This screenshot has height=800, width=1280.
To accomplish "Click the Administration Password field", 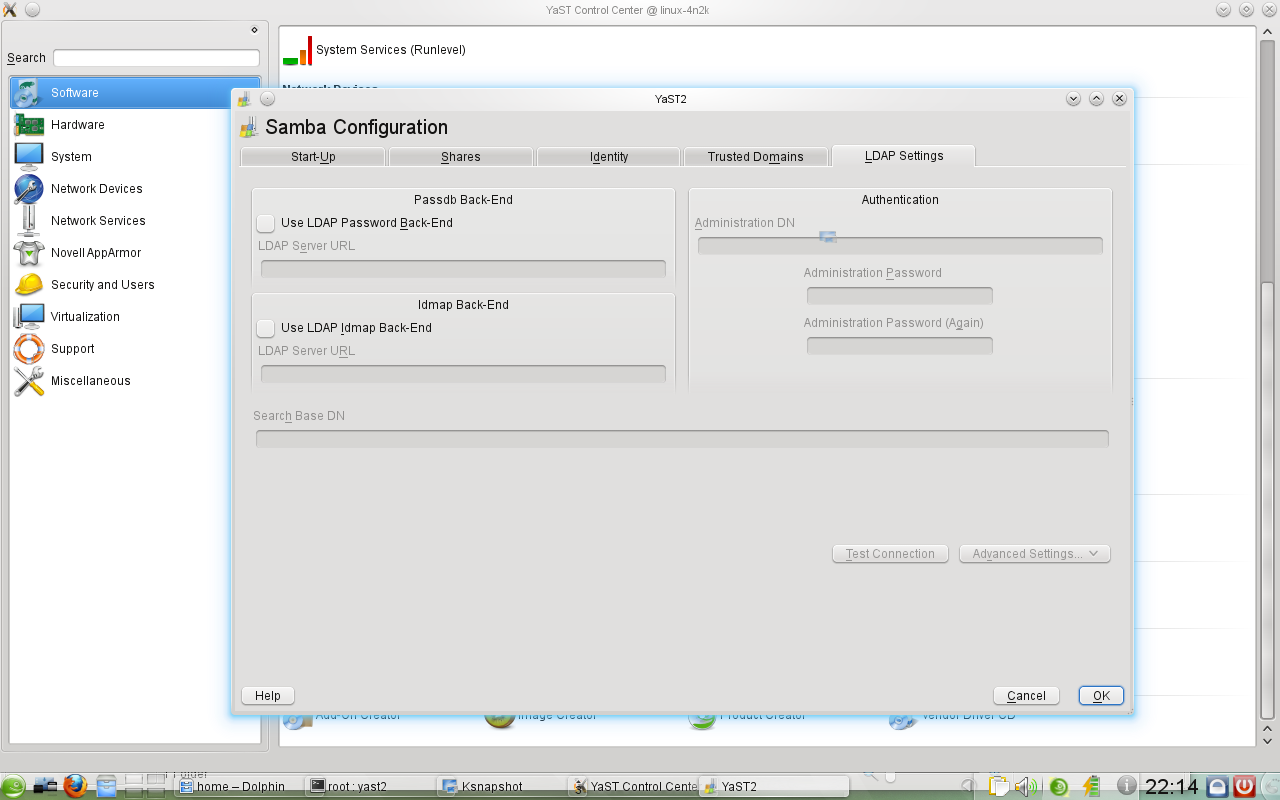I will 900,296.
